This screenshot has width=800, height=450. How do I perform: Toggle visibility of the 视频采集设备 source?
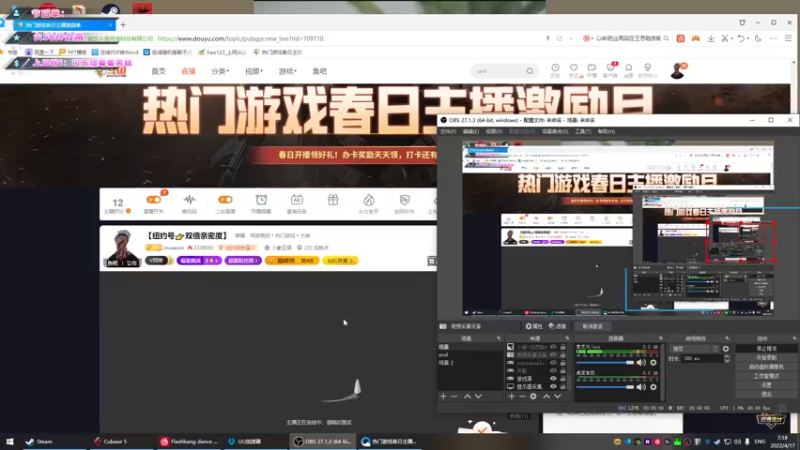click(x=553, y=355)
